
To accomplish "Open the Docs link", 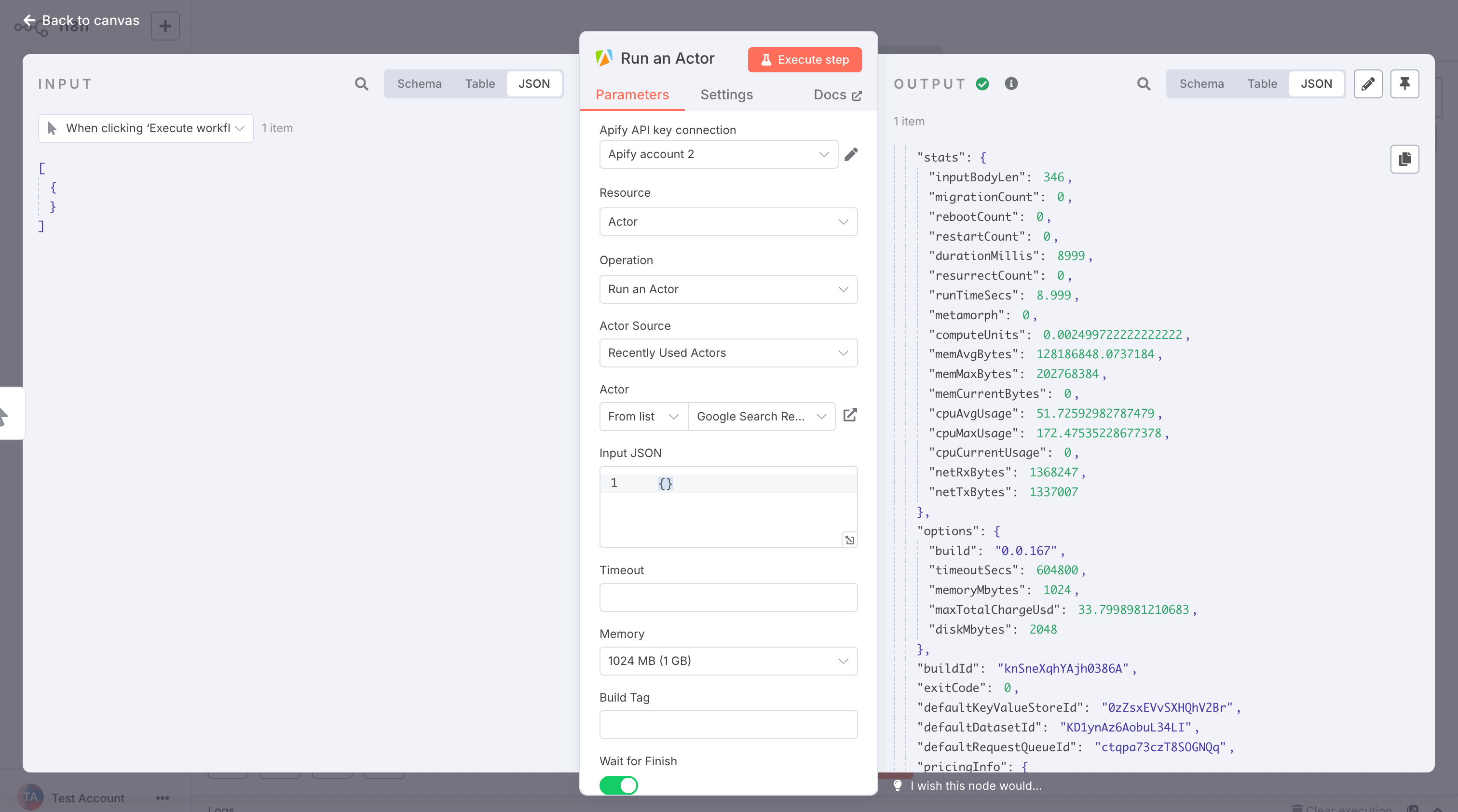I will point(837,95).
